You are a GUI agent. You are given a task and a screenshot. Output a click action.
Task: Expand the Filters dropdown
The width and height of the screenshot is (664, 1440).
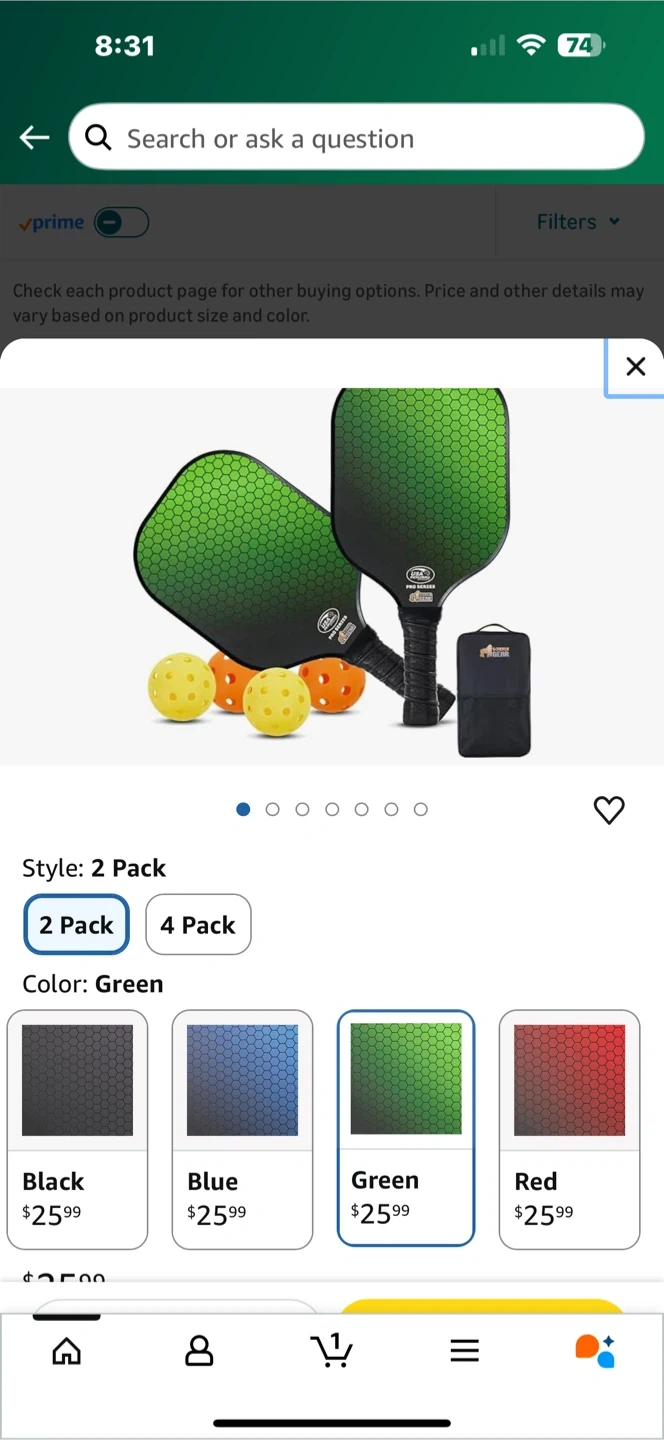(578, 222)
